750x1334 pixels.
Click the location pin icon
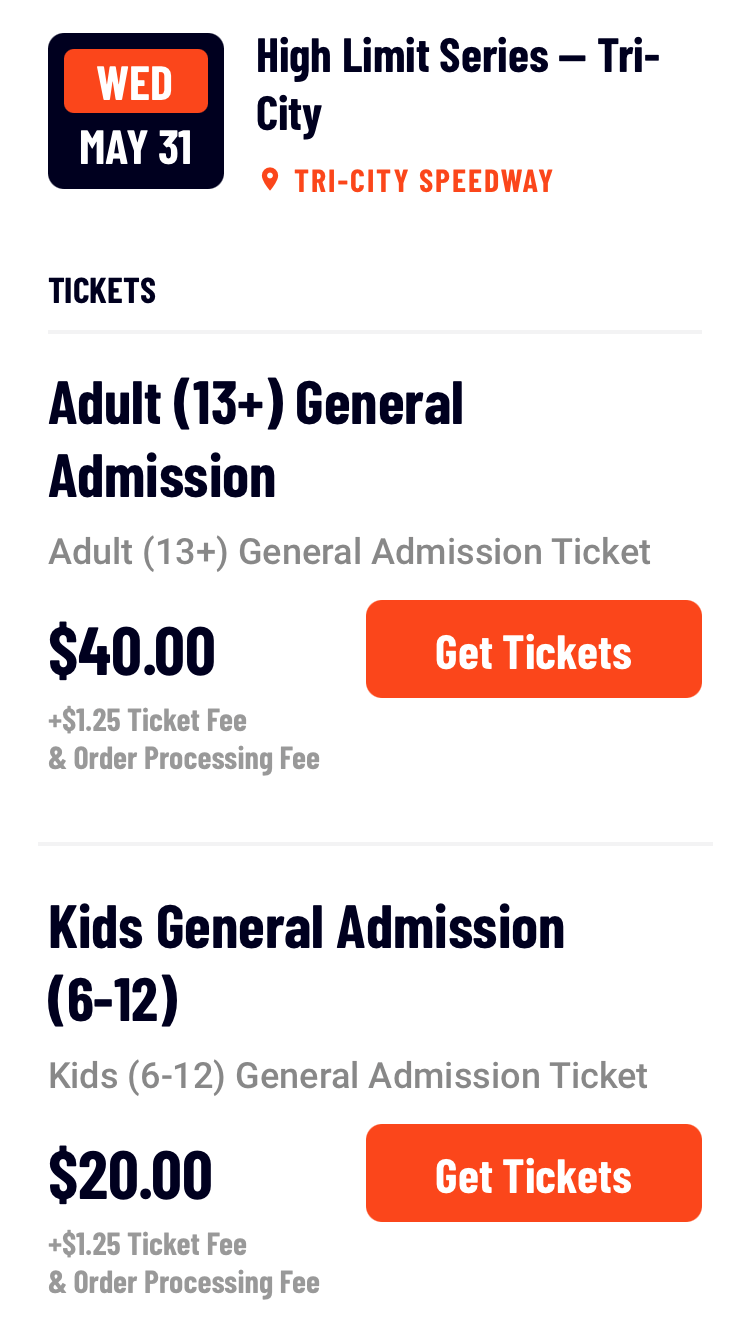pos(268,180)
